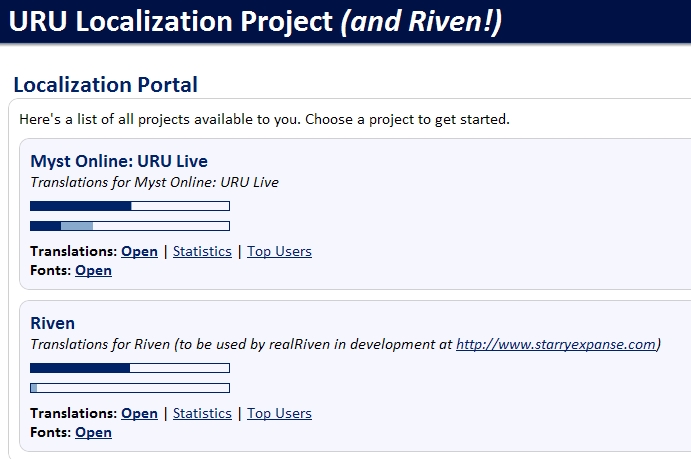View Statistics for Myst Online: URU Live
This screenshot has width=691, height=459.
click(x=202, y=251)
